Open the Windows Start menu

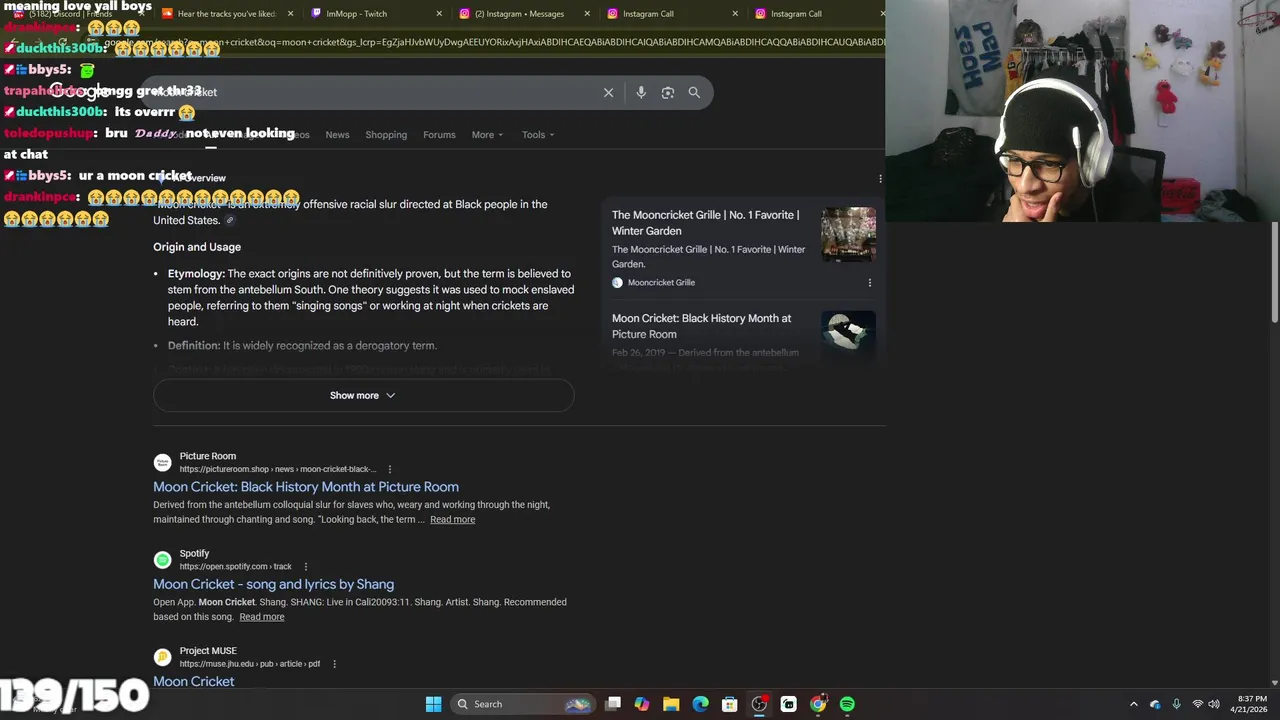point(433,704)
